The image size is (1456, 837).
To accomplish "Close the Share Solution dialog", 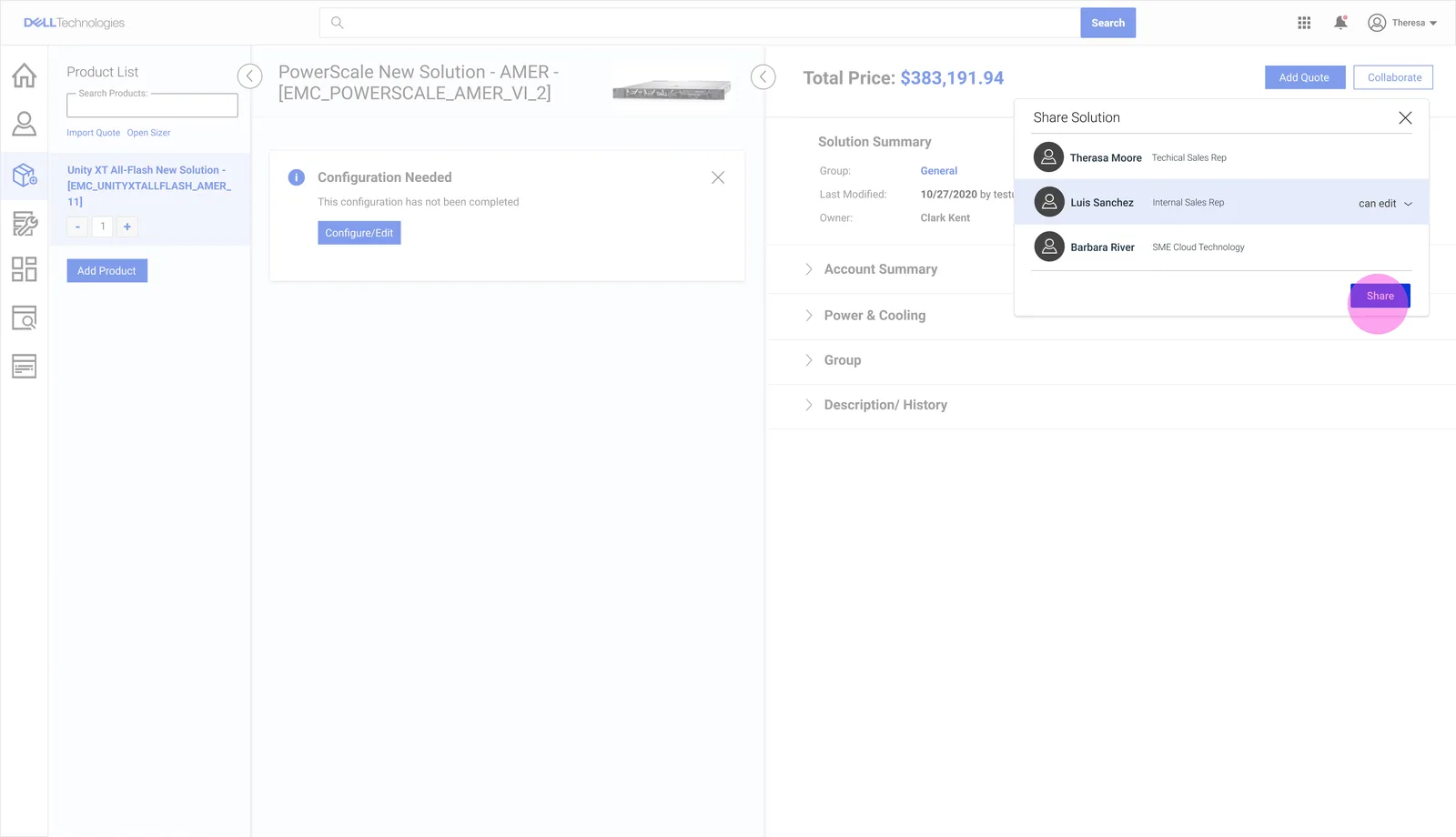I will (1405, 118).
